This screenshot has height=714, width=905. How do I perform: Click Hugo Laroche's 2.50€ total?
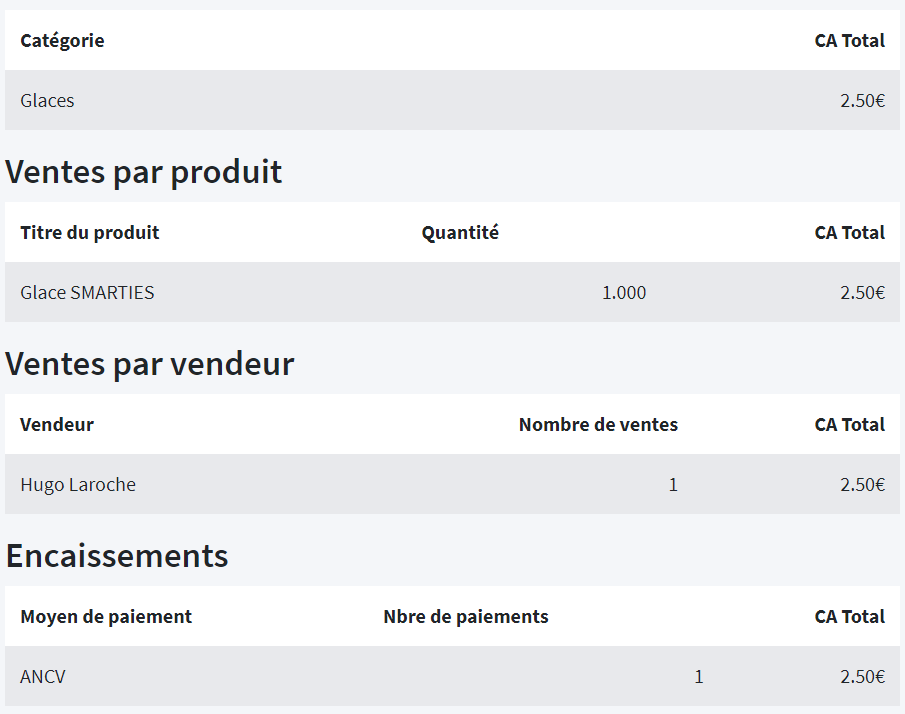click(862, 485)
